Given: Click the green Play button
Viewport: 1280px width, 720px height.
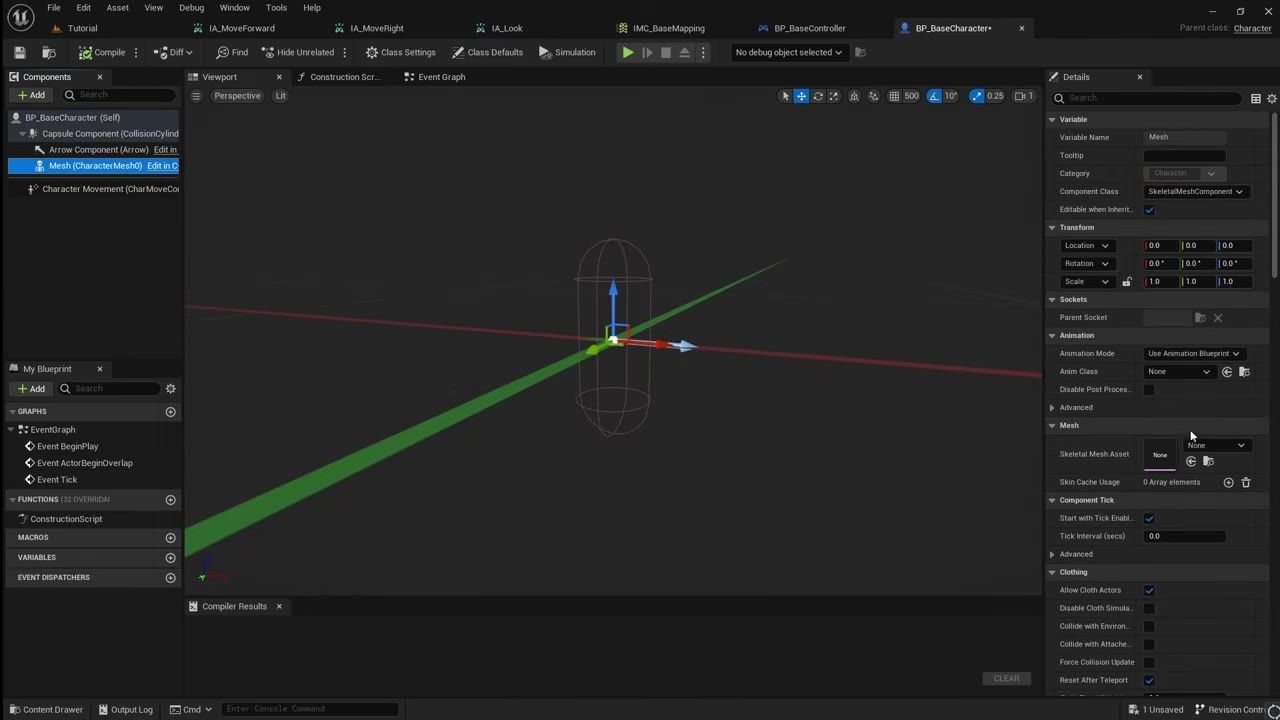Looking at the screenshot, I should click(x=628, y=52).
